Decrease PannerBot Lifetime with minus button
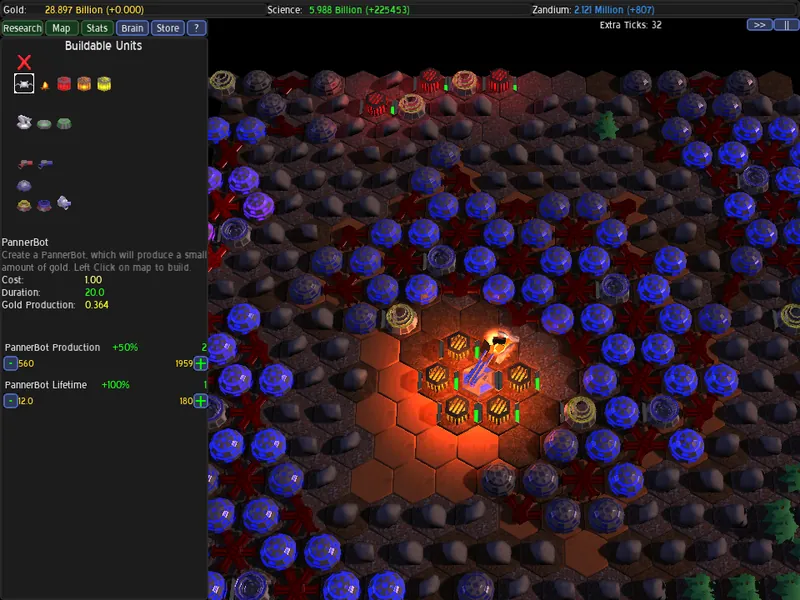This screenshot has width=800, height=600. tap(10, 401)
